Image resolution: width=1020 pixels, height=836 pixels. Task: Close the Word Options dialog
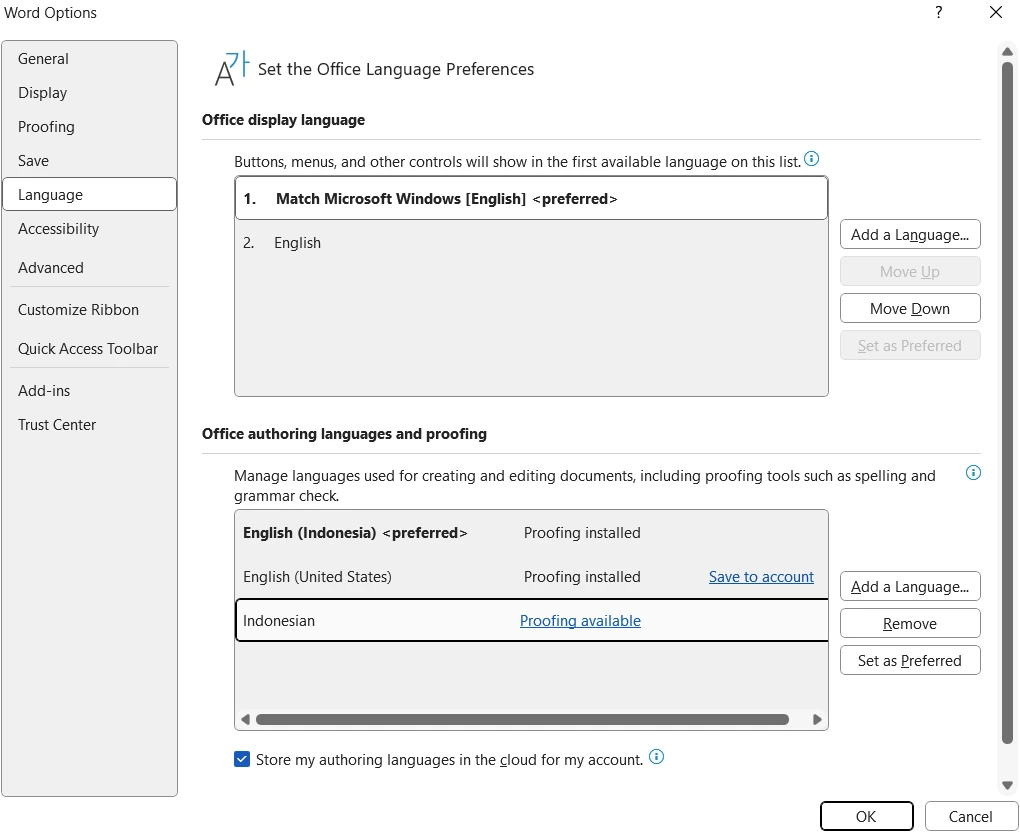coord(995,12)
